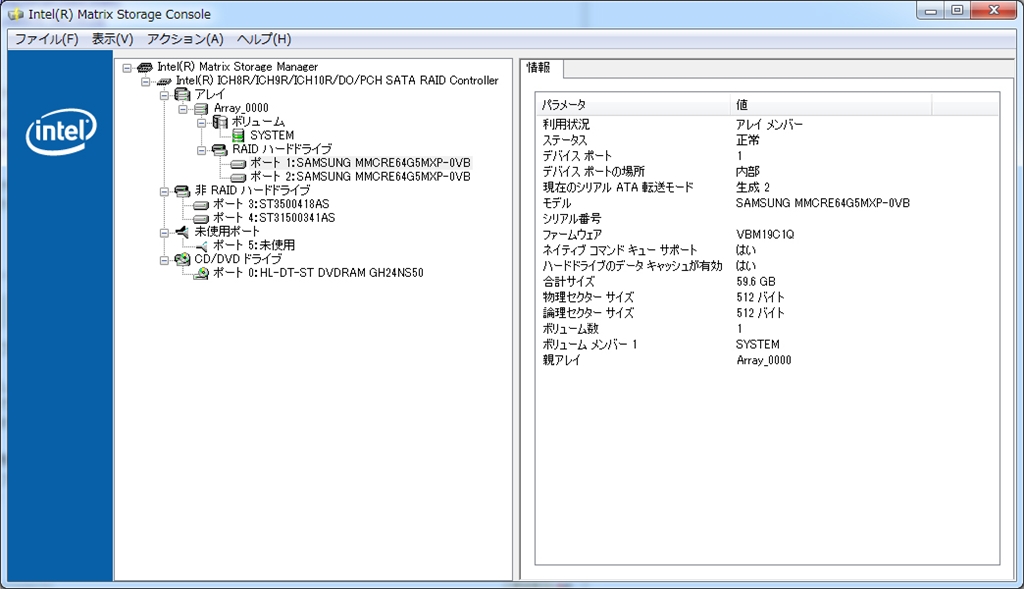Click the 未使用ポート group icon

tap(183, 232)
